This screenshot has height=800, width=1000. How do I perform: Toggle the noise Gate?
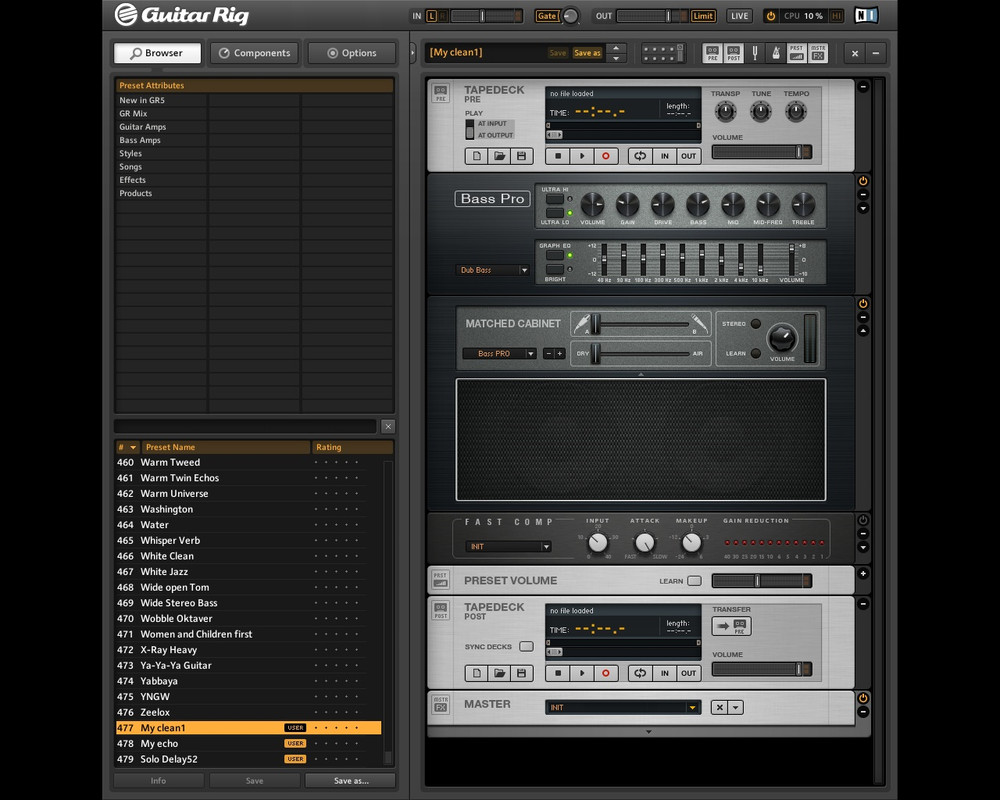tap(547, 16)
